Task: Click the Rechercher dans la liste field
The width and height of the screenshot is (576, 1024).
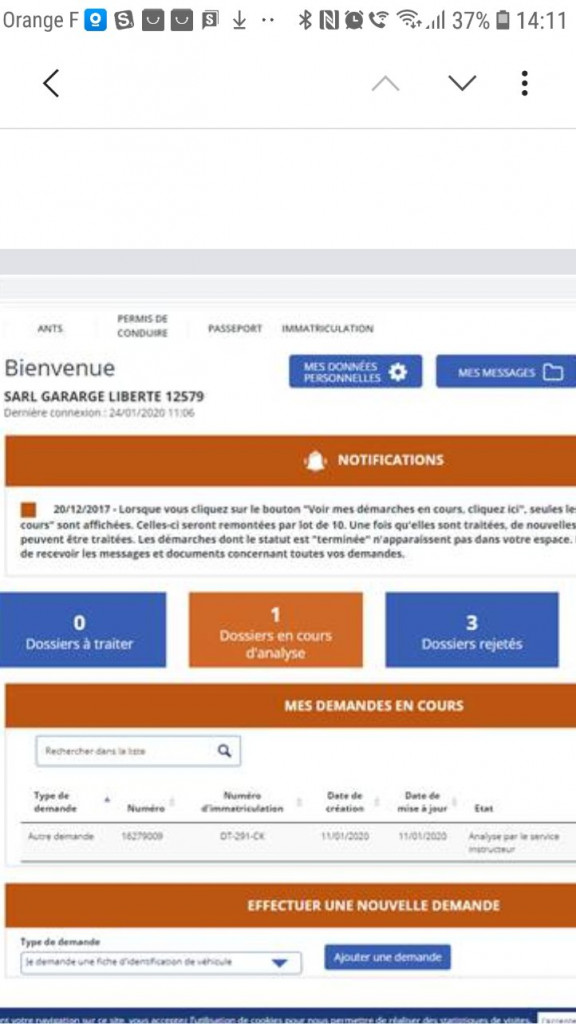Action: coord(138,751)
